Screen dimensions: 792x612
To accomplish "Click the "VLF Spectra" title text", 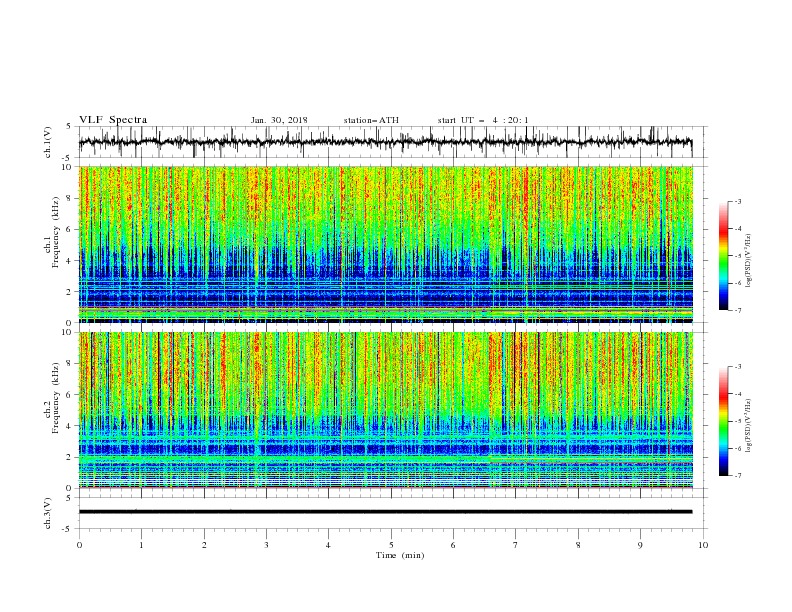I will (113, 120).
